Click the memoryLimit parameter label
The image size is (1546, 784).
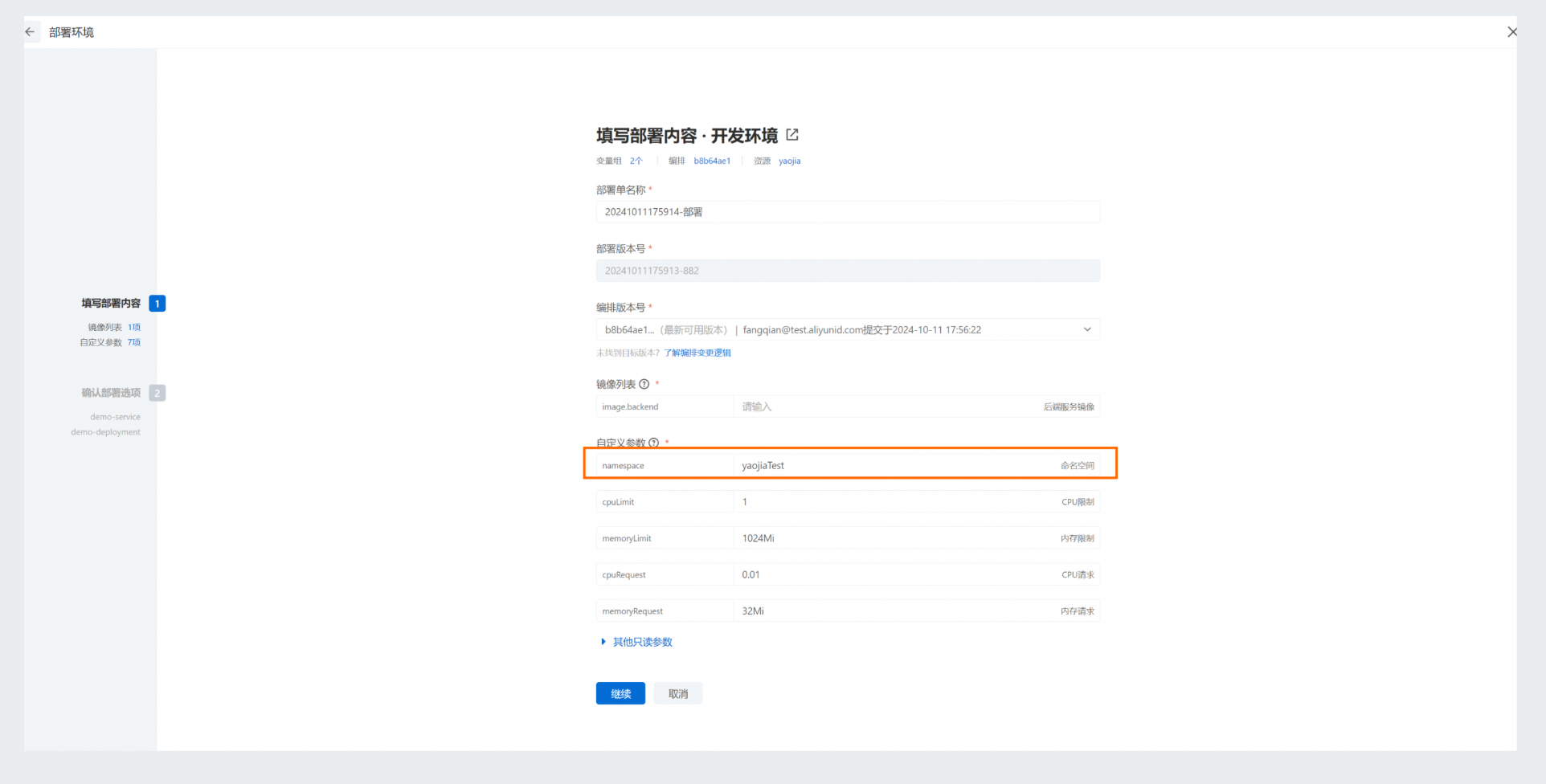627,538
